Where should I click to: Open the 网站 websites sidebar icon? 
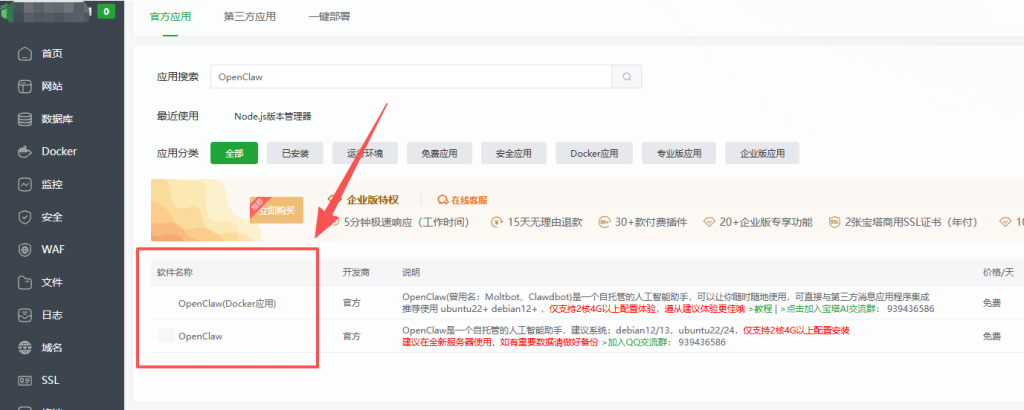point(25,86)
